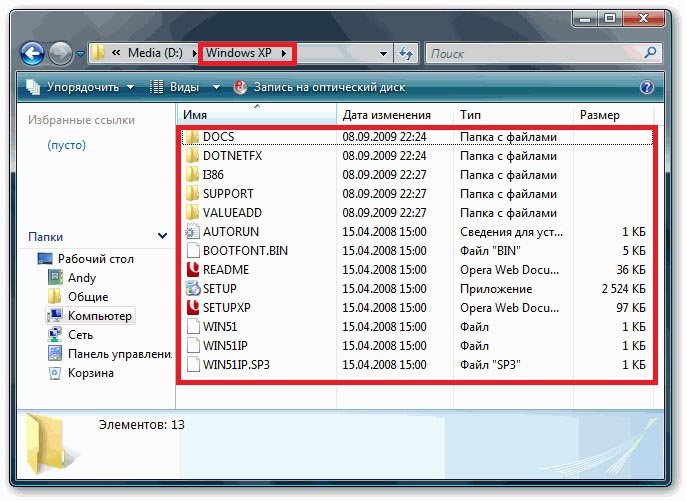The image size is (686, 501).
Task: Select Media (D:) in the address bar
Action: tap(155, 53)
